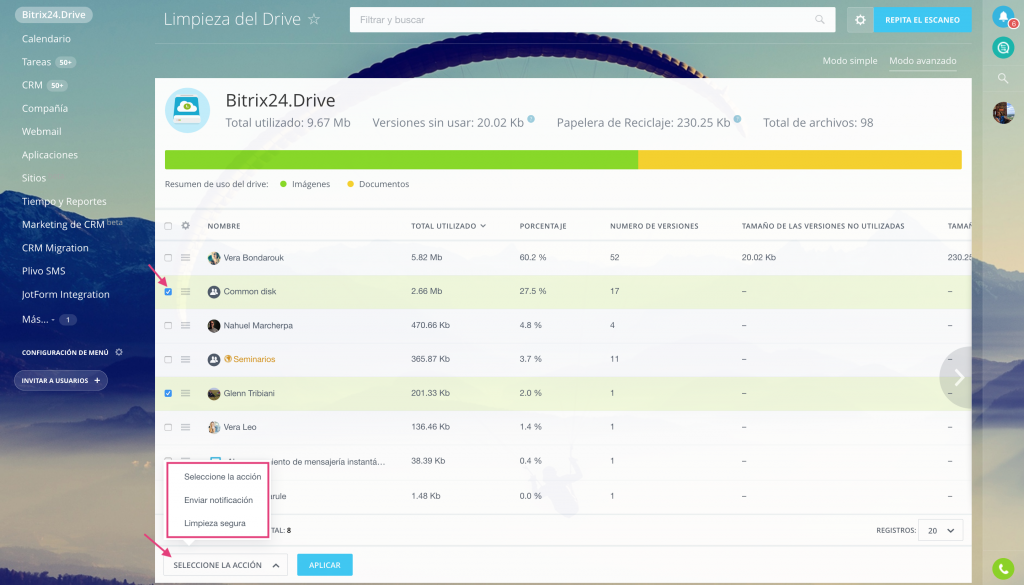The height and width of the screenshot is (585, 1024).
Task: Check the Nahuel Marcherpa row checkbox
Action: [x=168, y=325]
